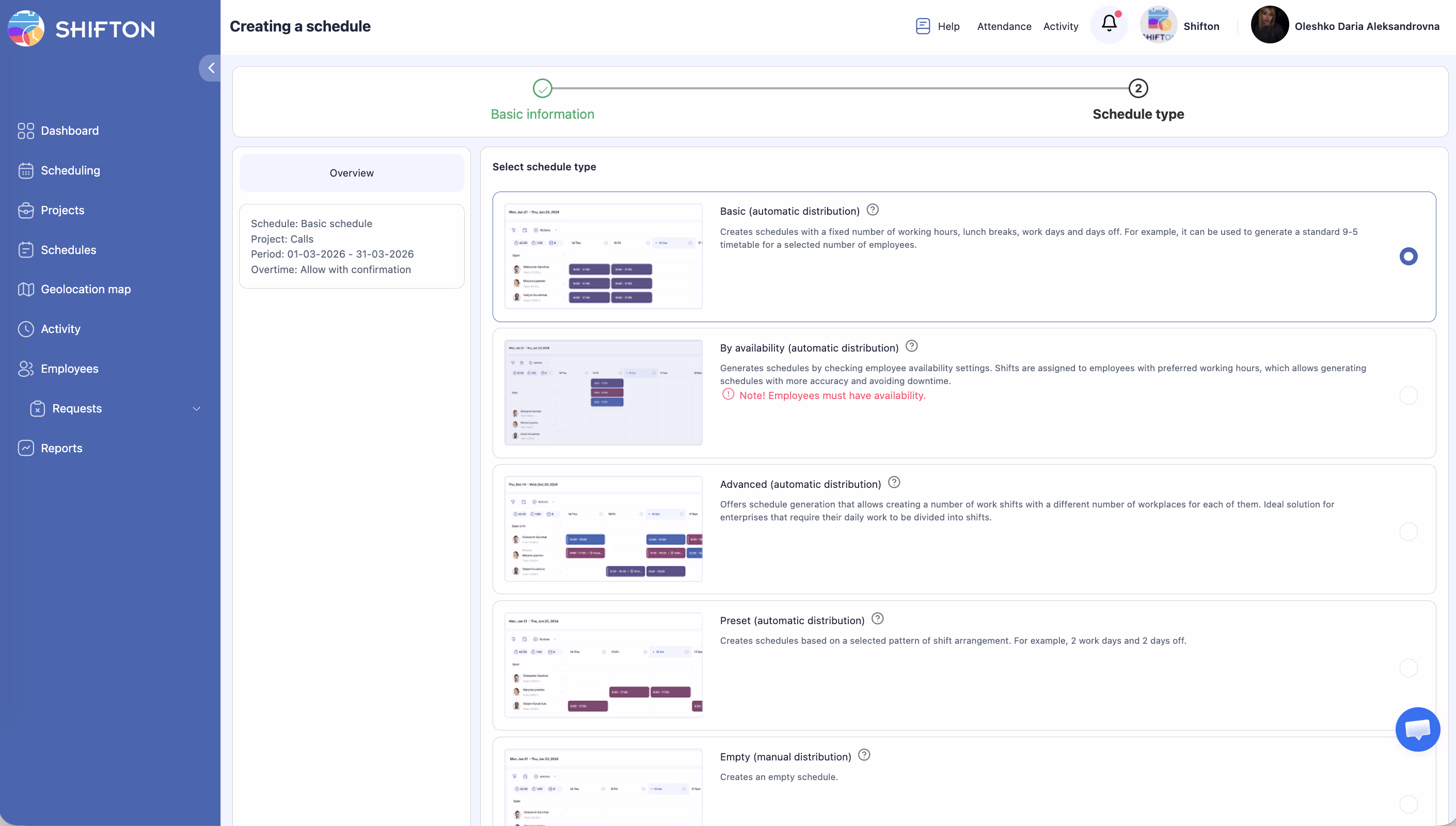The image size is (1456, 826).
Task: Select By availability schedule type radio
Action: (1408, 395)
